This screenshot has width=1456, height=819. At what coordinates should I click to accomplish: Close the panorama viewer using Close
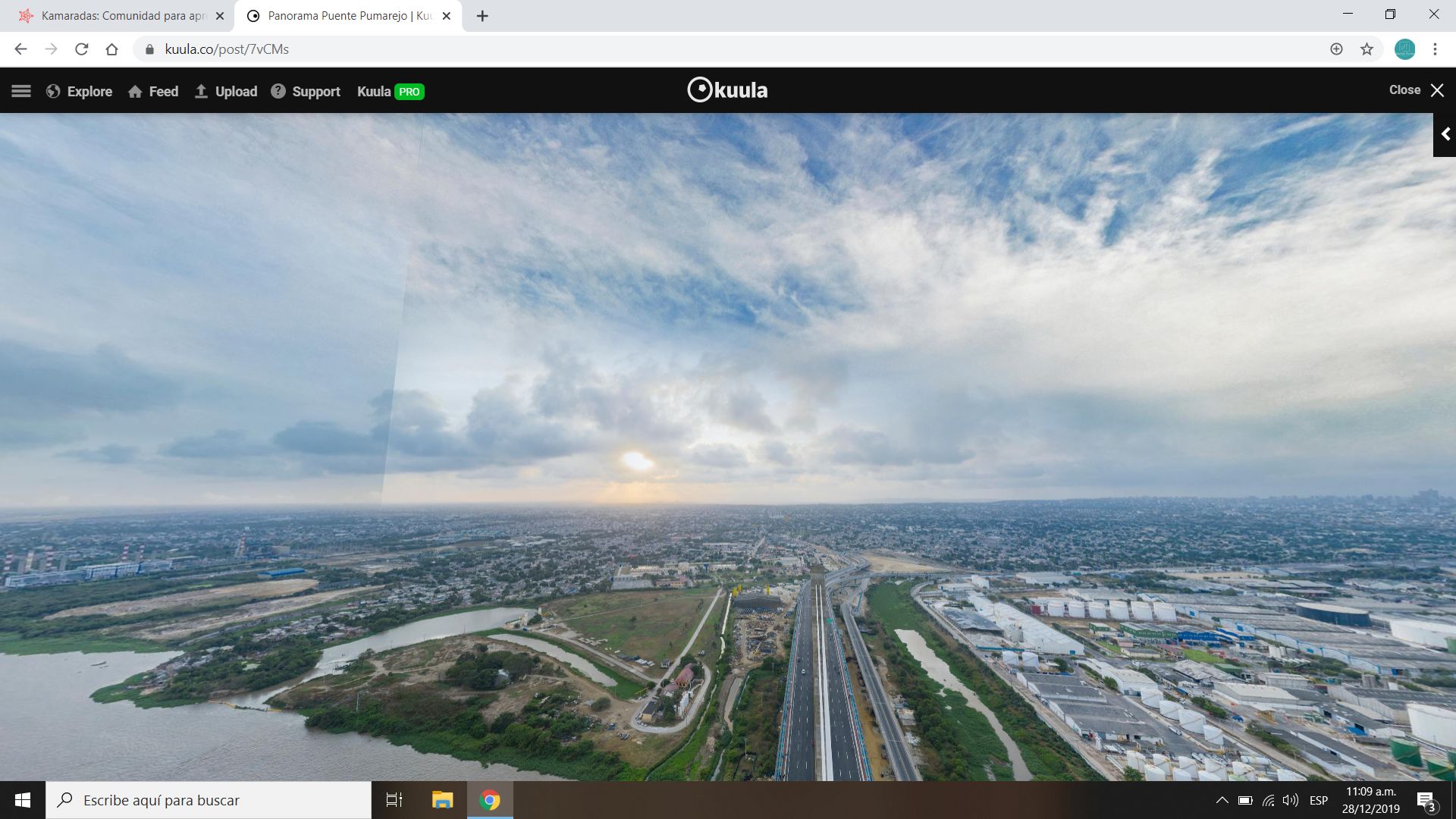click(x=1416, y=89)
